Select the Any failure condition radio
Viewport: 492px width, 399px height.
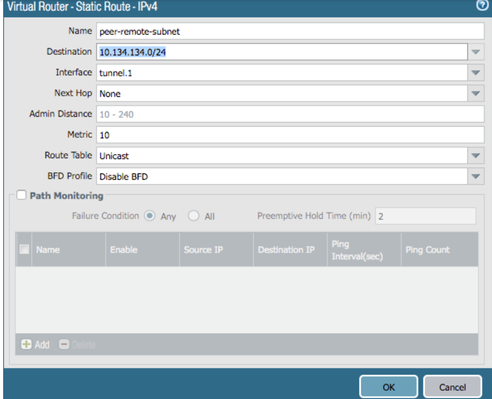pos(150,216)
